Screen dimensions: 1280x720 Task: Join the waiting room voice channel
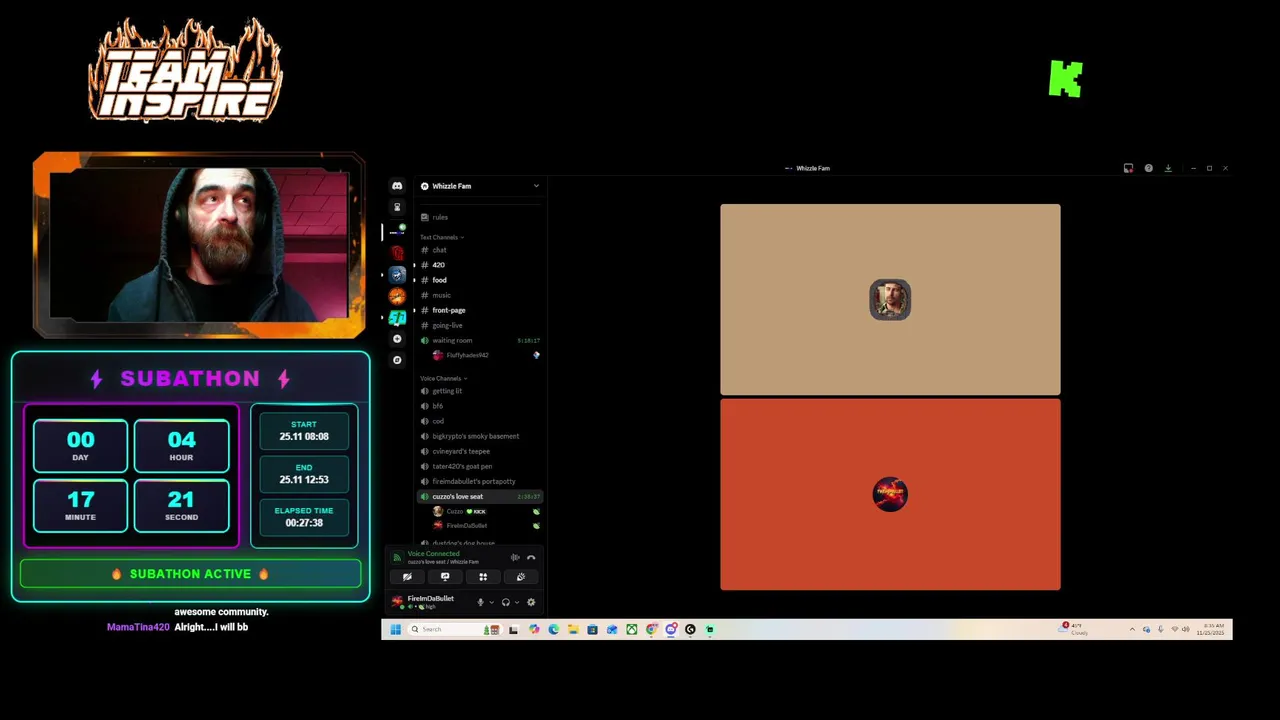(x=481, y=340)
